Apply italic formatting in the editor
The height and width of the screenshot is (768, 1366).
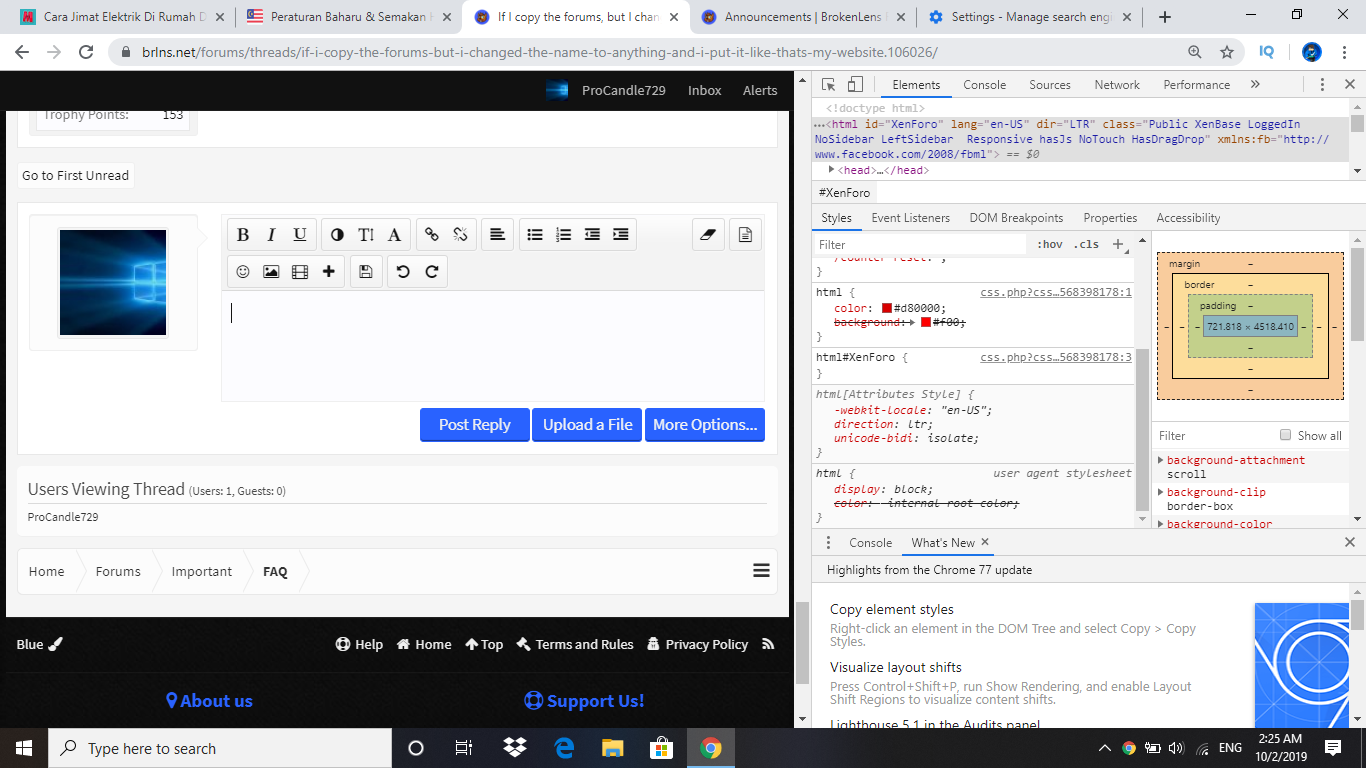click(271, 235)
